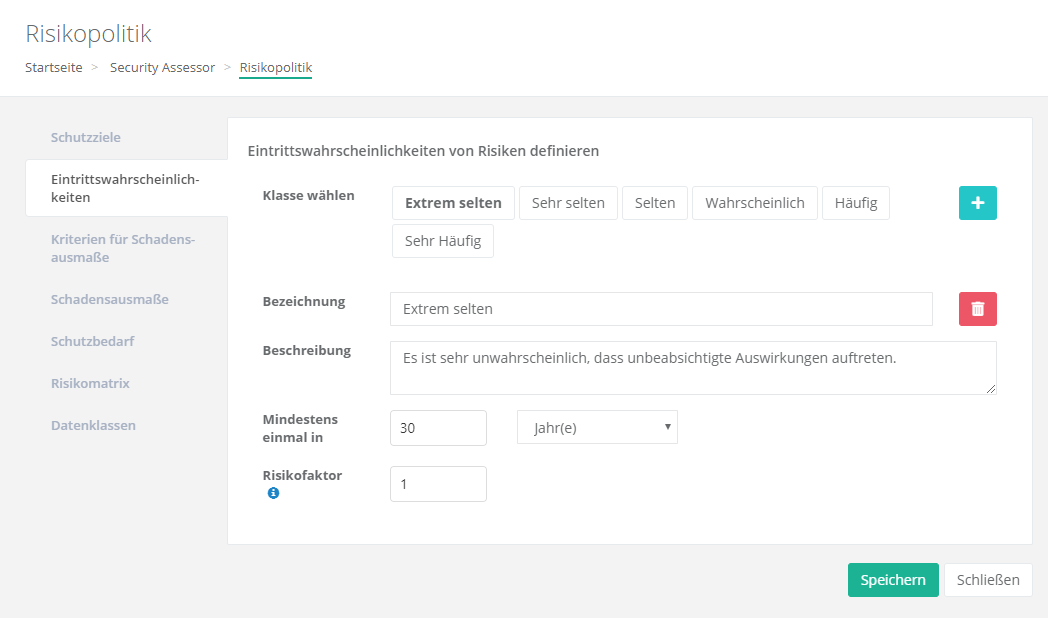Navigate to Security Assessor breadcrumb link
Screen dimensions: 1048x618
click(162, 68)
